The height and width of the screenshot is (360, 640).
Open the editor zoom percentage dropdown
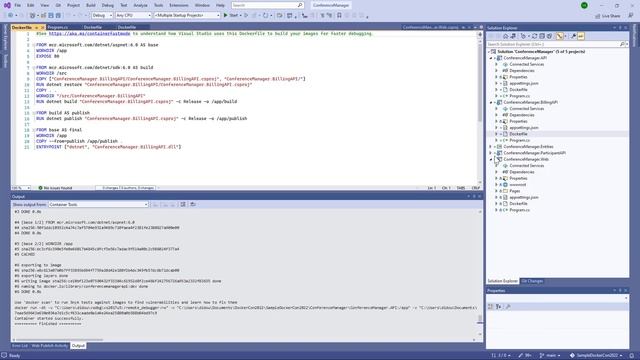pyautogui.click(x=21, y=188)
